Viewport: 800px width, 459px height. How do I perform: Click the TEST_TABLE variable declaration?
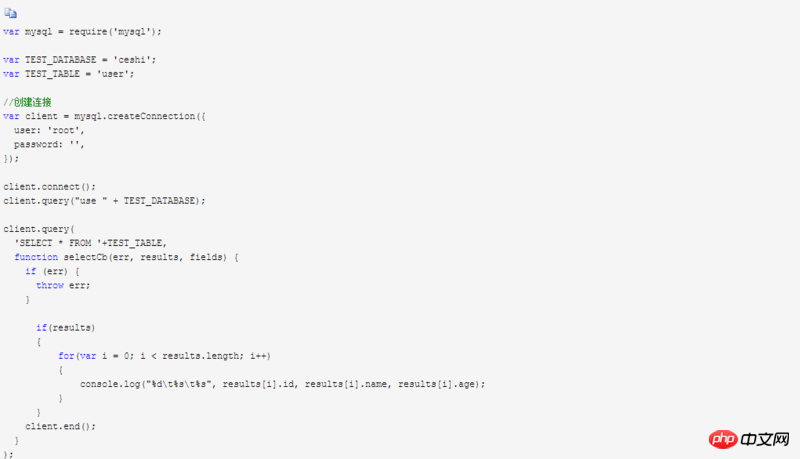coord(68,74)
